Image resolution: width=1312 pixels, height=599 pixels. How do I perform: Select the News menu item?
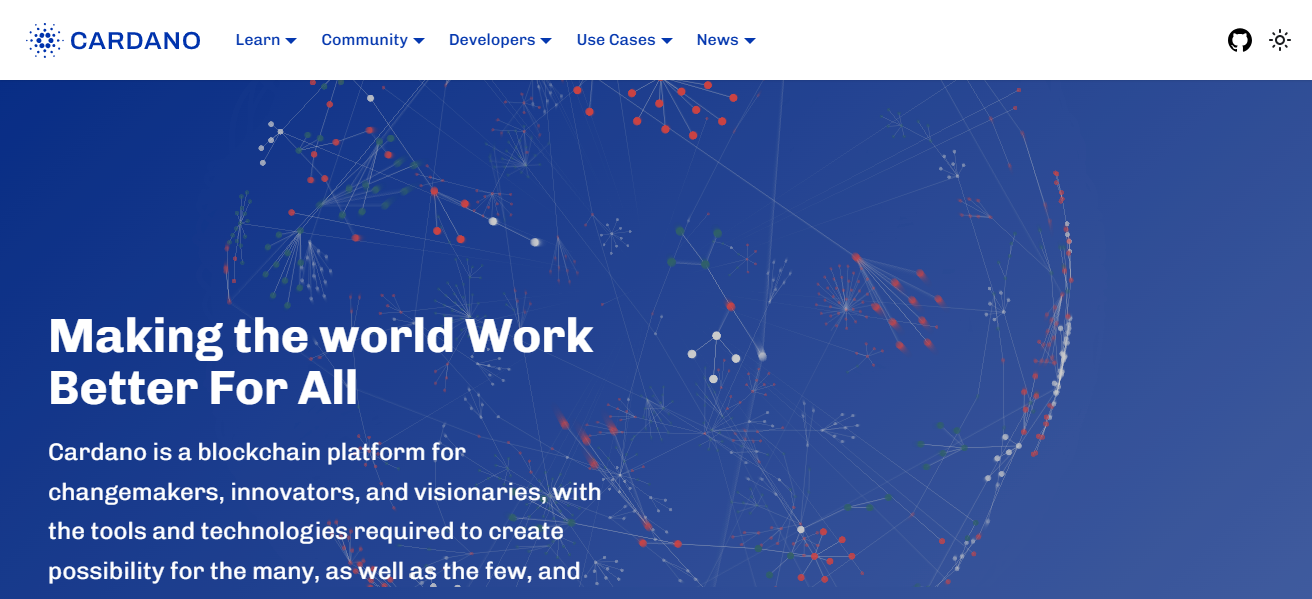click(716, 40)
